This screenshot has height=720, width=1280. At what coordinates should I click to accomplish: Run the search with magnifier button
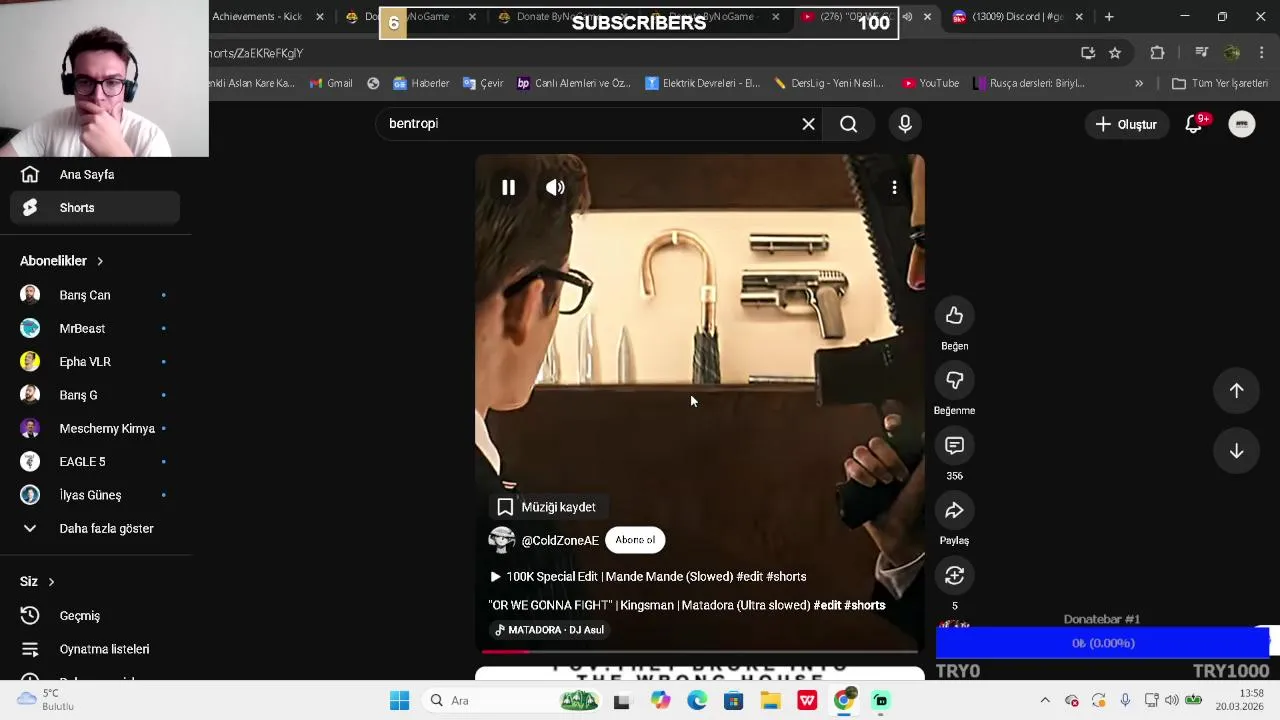(848, 124)
